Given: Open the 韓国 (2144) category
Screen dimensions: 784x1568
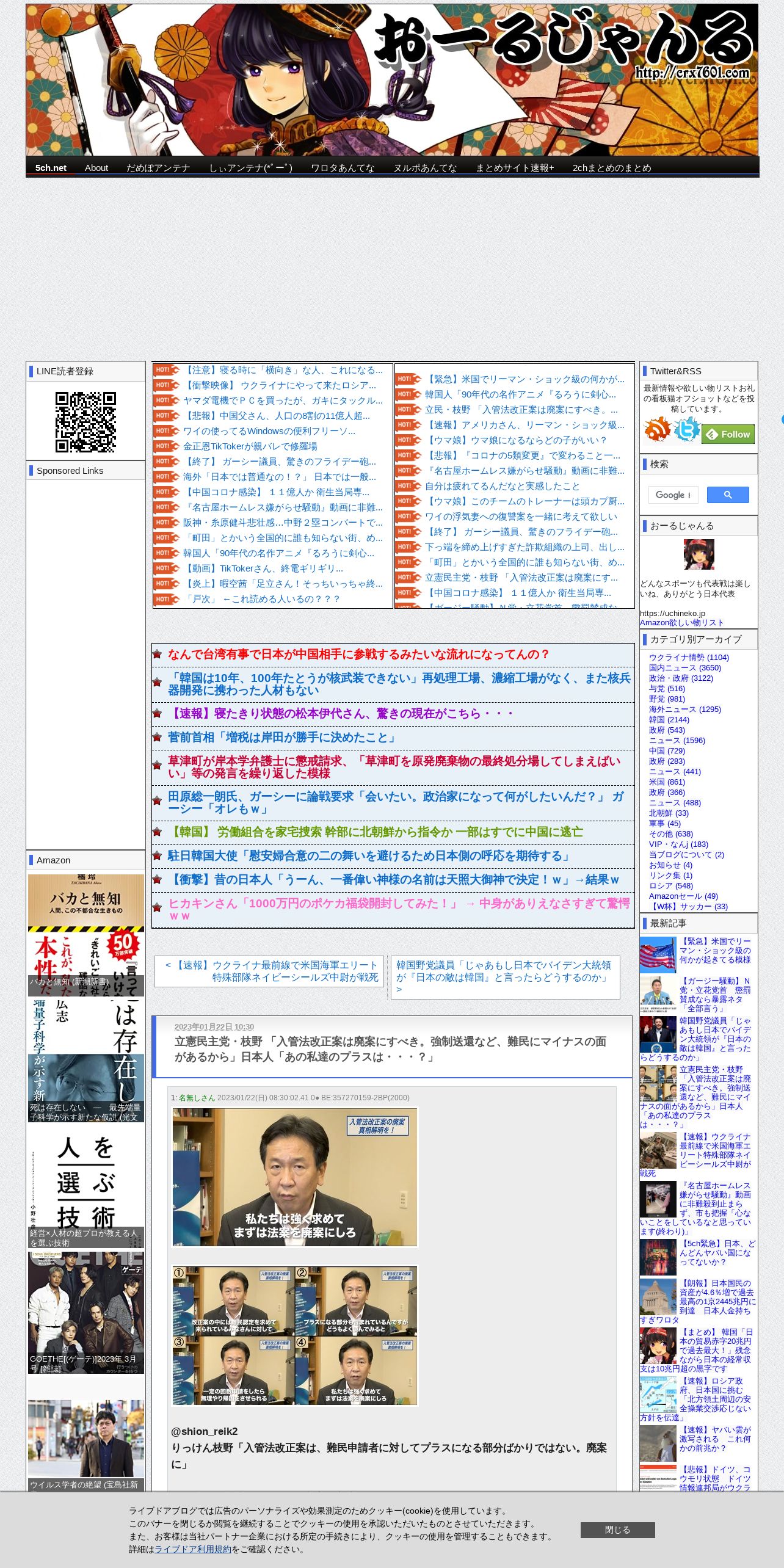Looking at the screenshot, I should (669, 720).
